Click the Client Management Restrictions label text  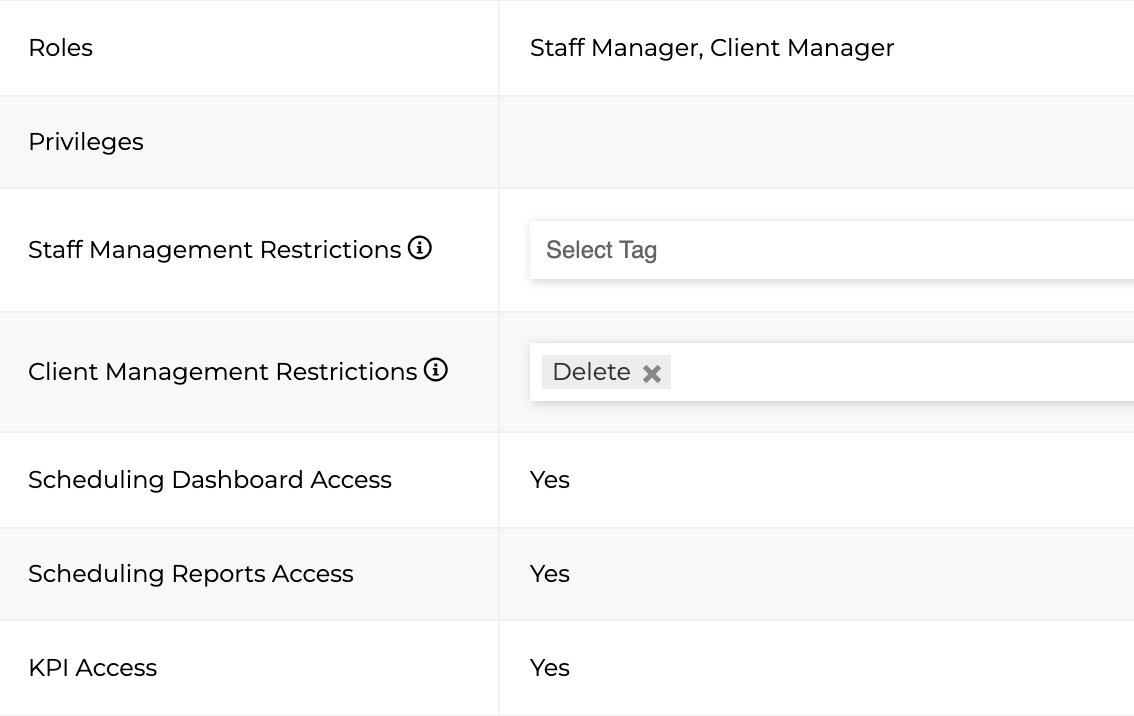pyautogui.click(x=222, y=372)
